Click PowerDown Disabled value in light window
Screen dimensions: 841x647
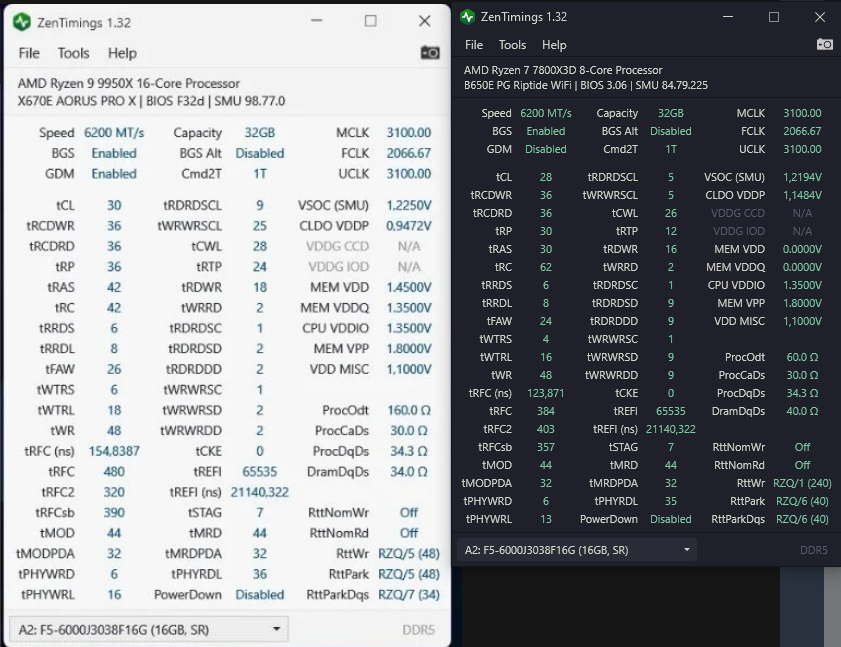[260, 594]
